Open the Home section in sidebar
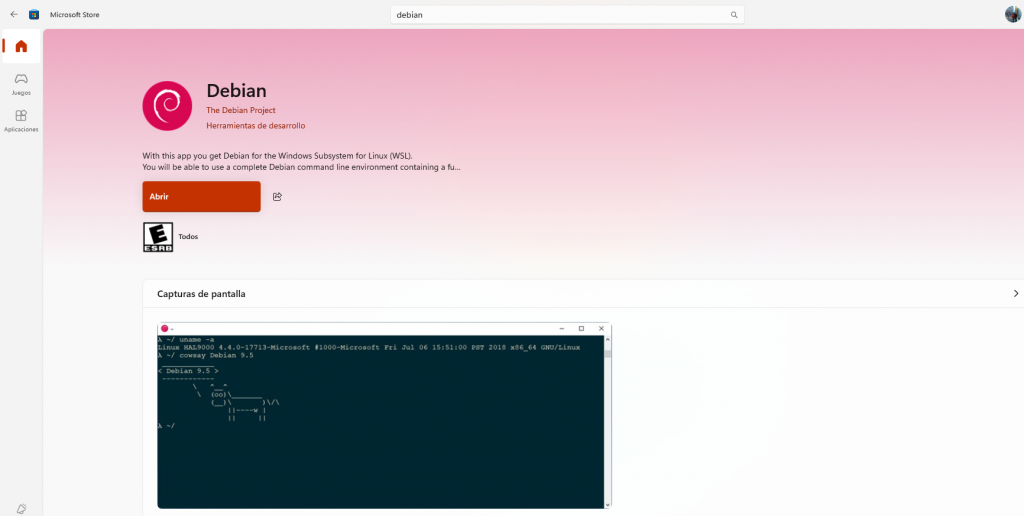 coord(22,46)
